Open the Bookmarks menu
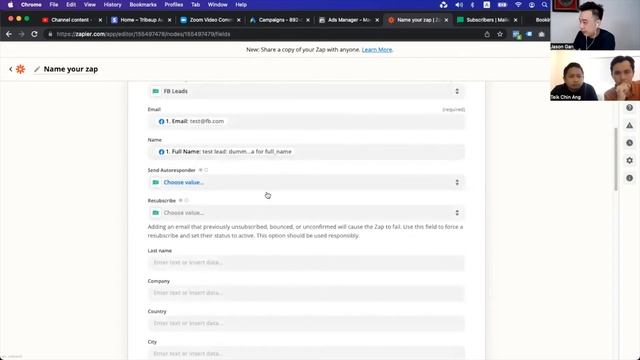This screenshot has height=360, width=640. pyautogui.click(x=143, y=5)
